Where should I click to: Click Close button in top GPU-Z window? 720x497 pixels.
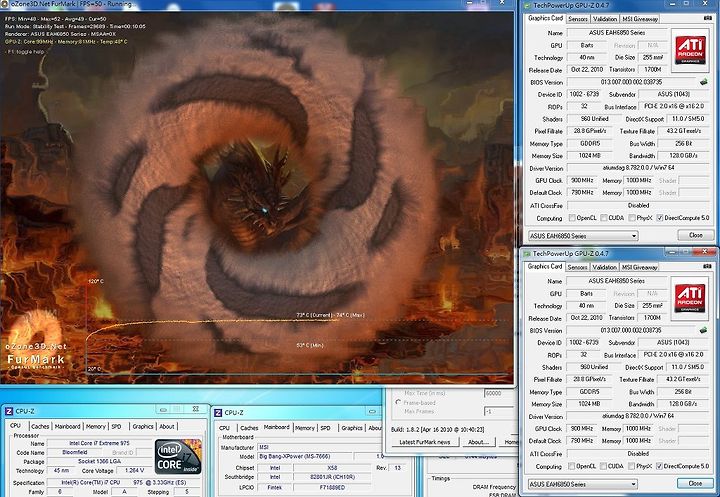(696, 235)
